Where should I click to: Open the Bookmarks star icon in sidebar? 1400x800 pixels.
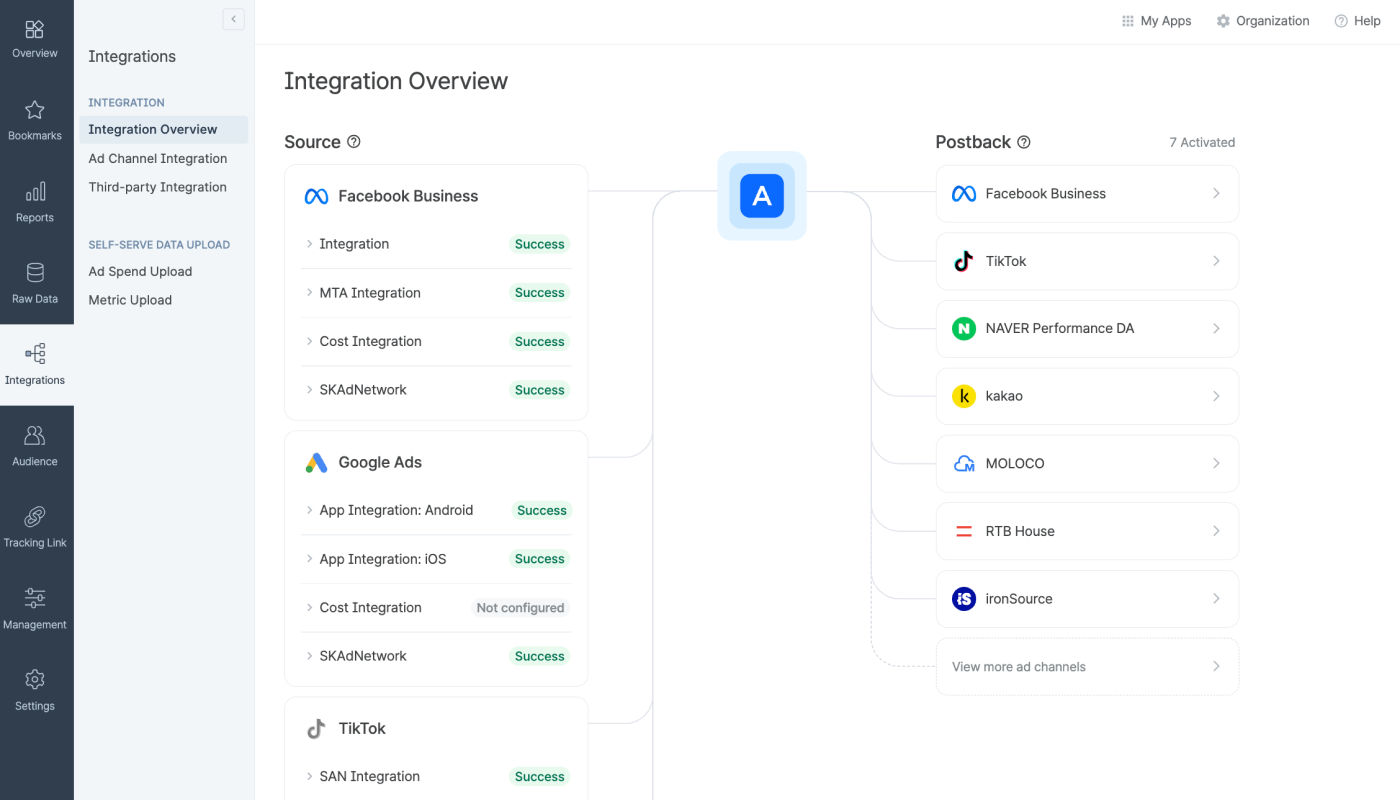[x=35, y=111]
